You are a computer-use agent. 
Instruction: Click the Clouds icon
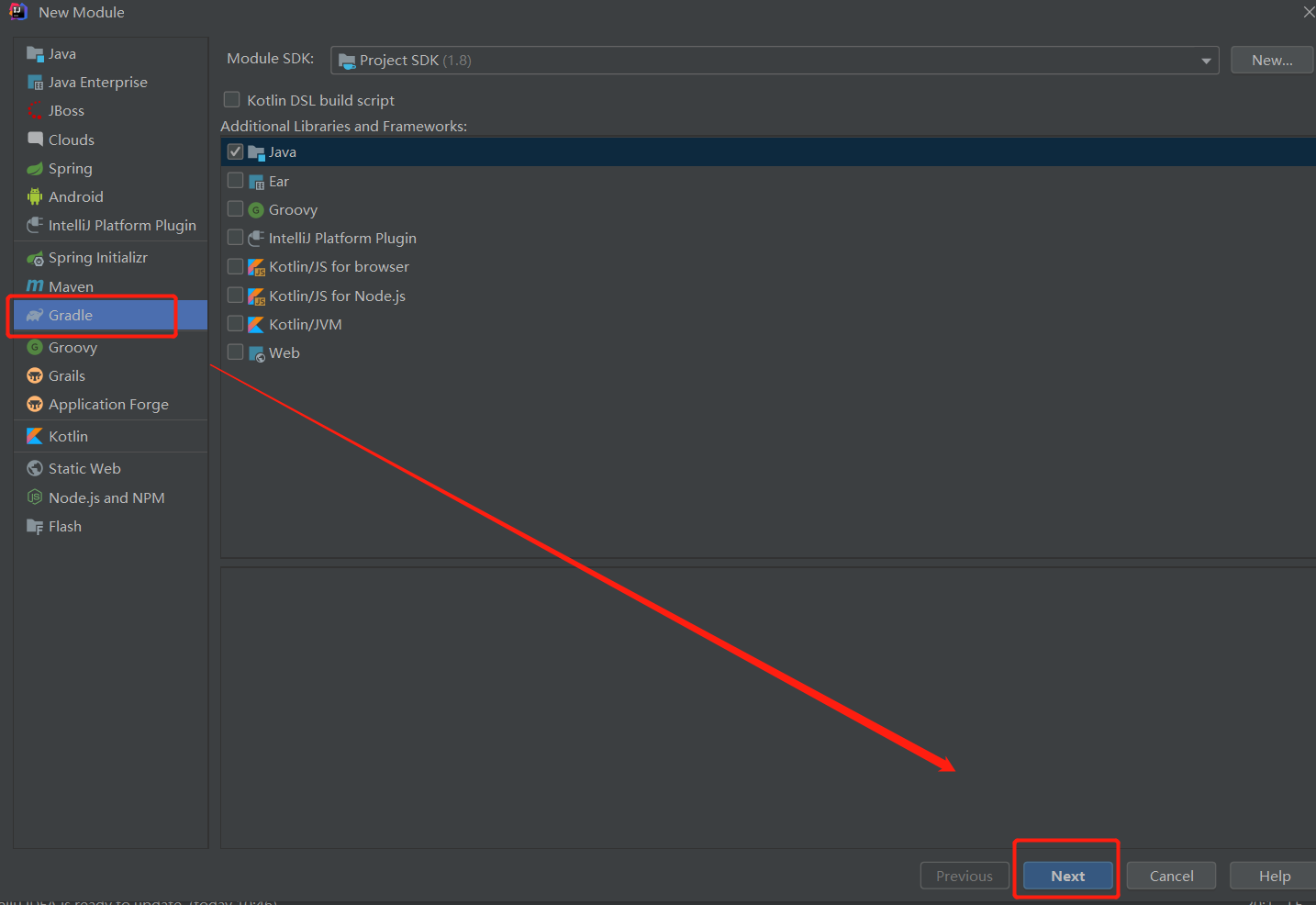pyautogui.click(x=35, y=139)
